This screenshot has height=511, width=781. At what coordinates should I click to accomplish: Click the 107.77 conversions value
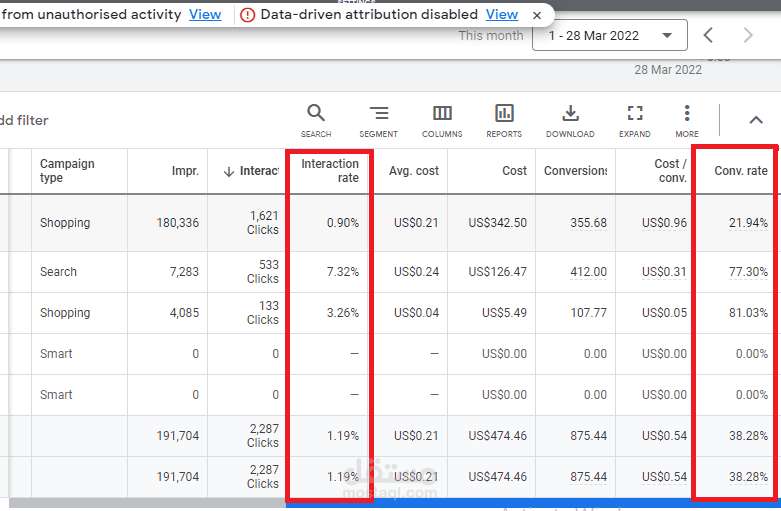tap(588, 313)
